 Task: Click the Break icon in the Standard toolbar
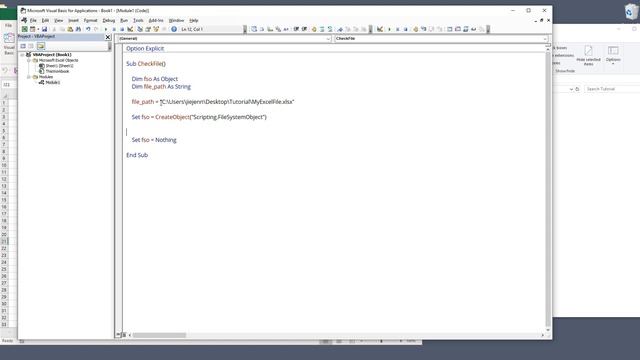[x=114, y=29]
